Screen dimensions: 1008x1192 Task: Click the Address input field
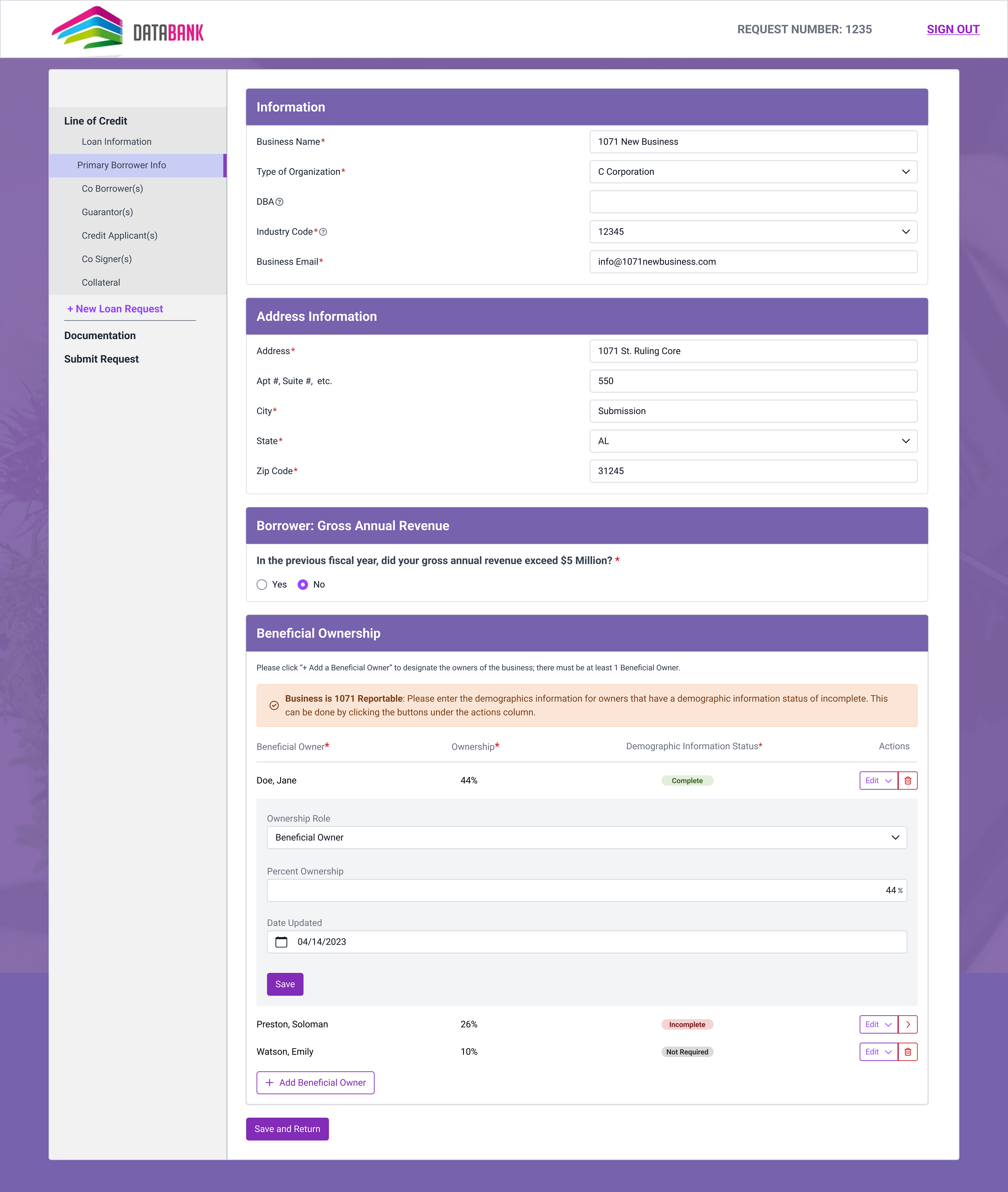(753, 351)
